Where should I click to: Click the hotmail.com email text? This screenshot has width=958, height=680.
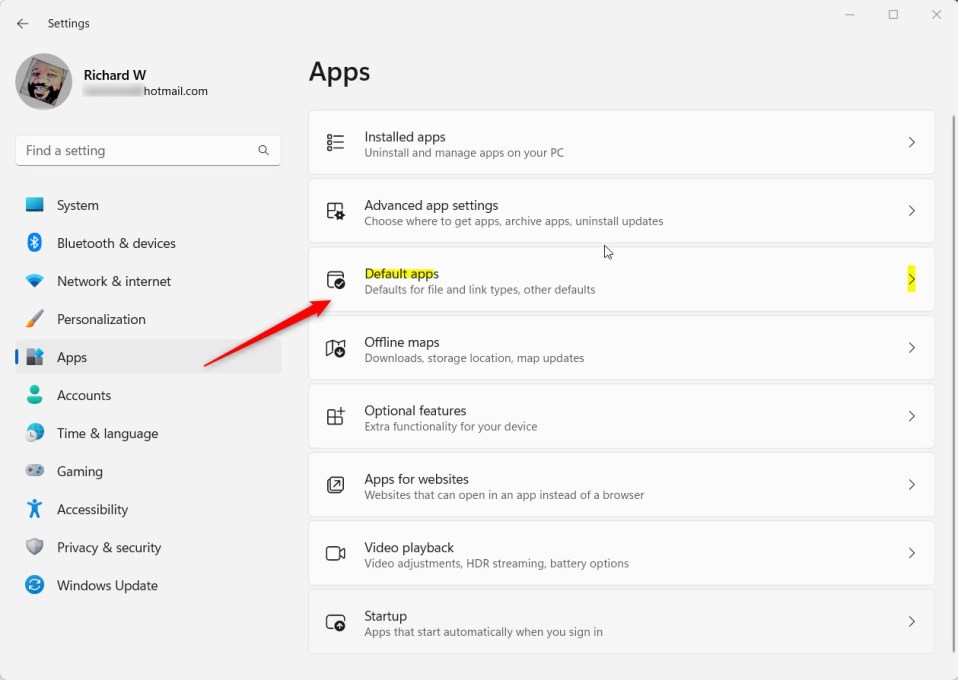pyautogui.click(x=176, y=91)
